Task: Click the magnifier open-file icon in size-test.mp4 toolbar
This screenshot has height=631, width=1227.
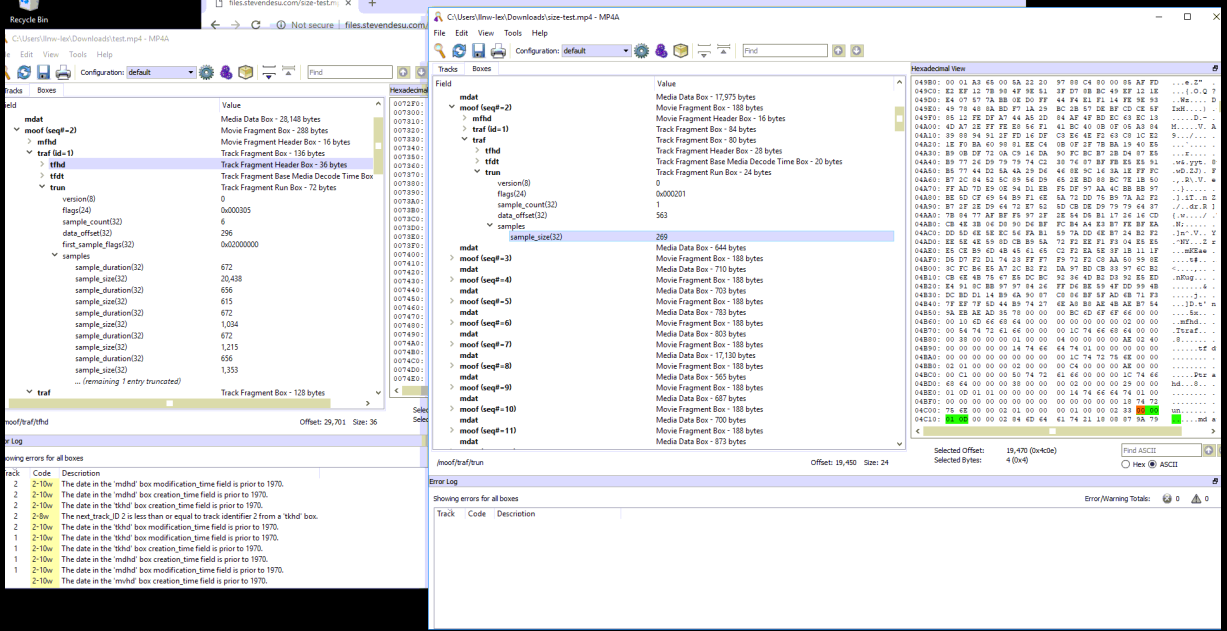Action: (x=440, y=51)
